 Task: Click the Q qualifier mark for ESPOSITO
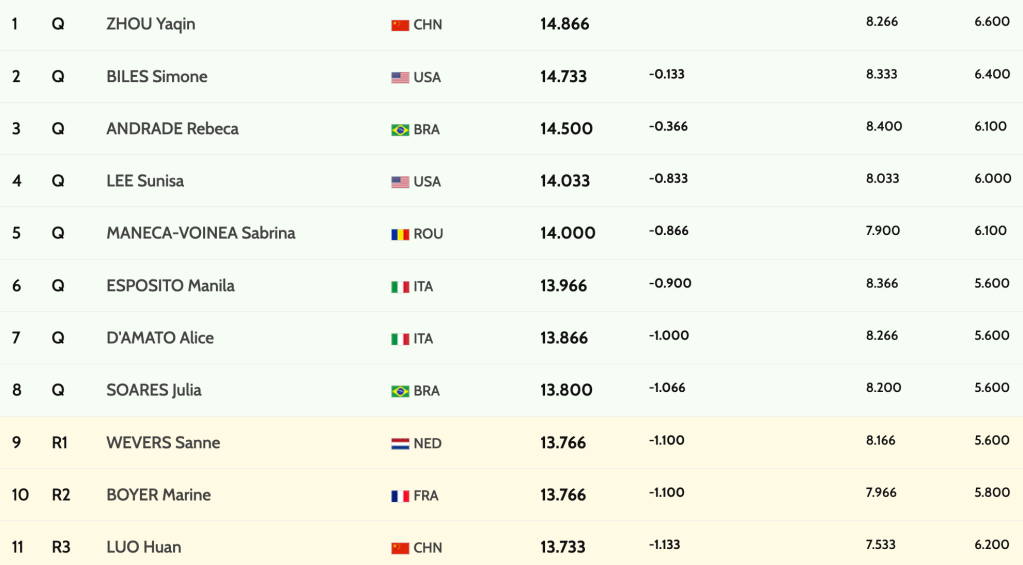(x=58, y=285)
